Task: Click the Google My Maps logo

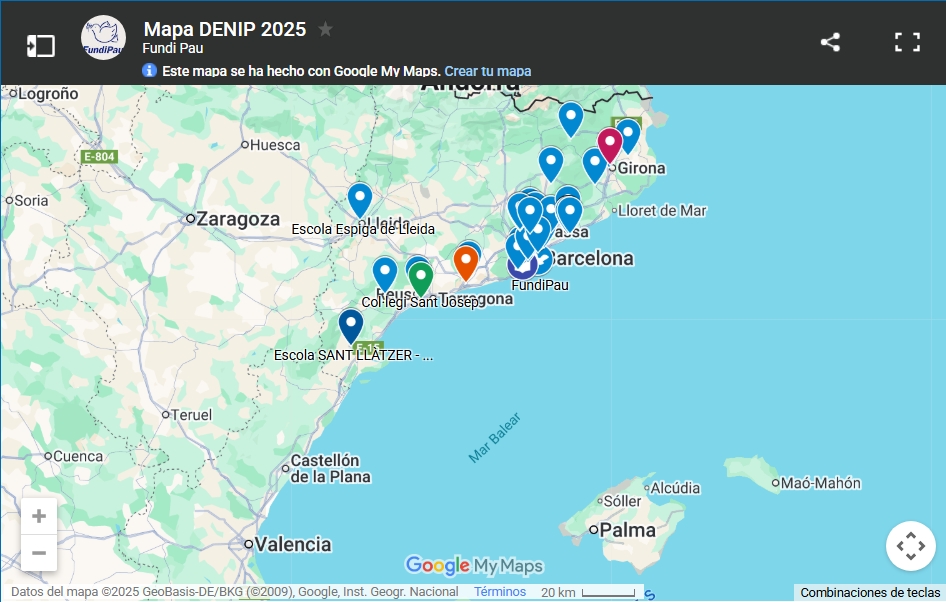Action: 474,566
